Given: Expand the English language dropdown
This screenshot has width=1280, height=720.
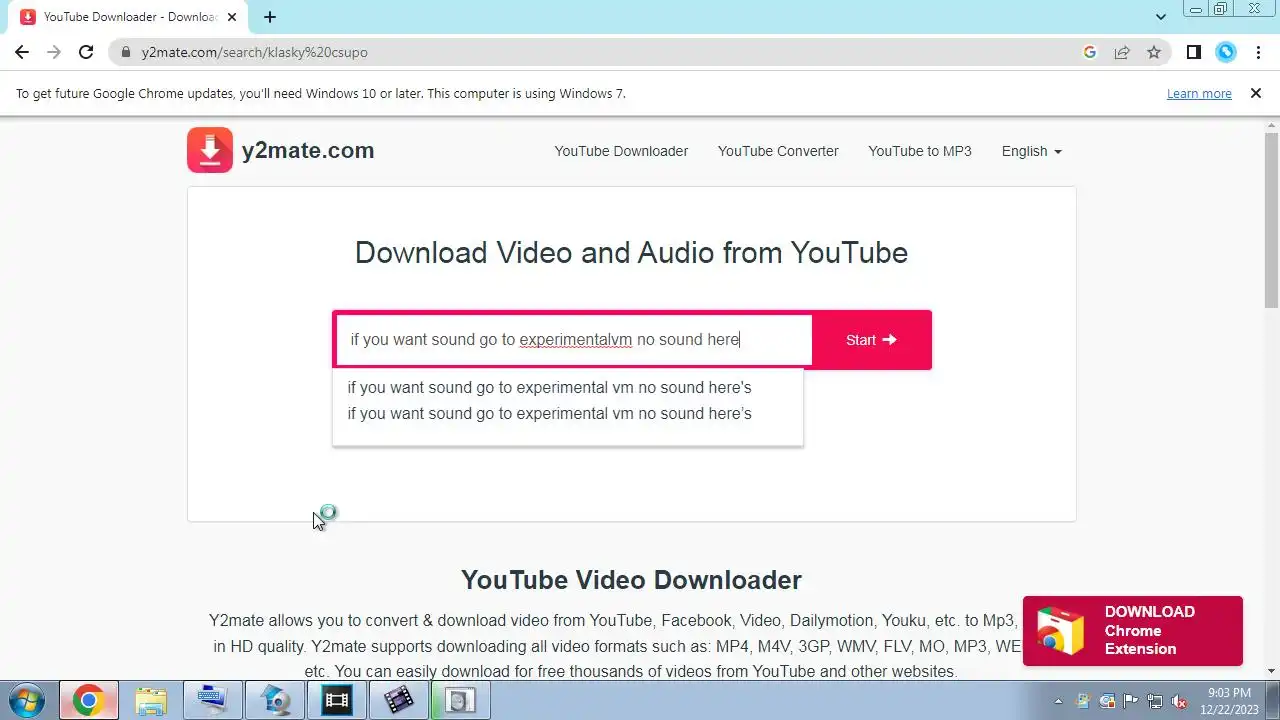Looking at the screenshot, I should click(x=1032, y=151).
